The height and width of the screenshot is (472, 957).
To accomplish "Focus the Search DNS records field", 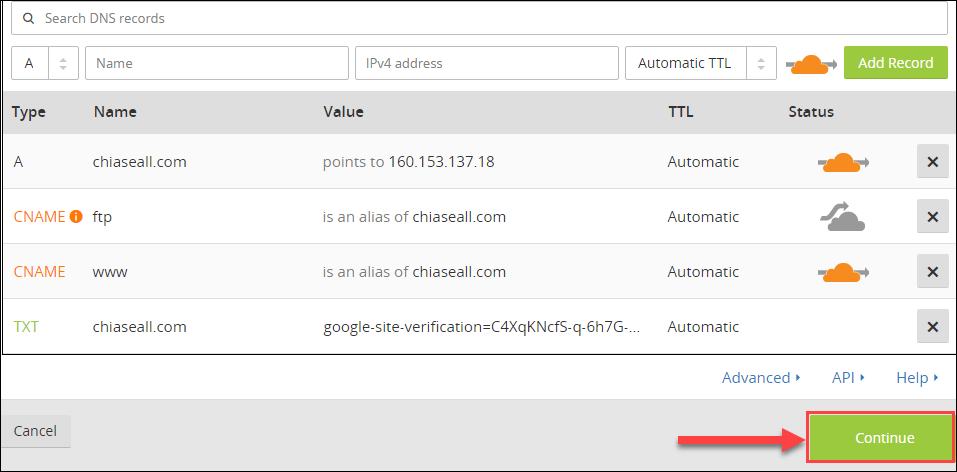I will pos(478,18).
